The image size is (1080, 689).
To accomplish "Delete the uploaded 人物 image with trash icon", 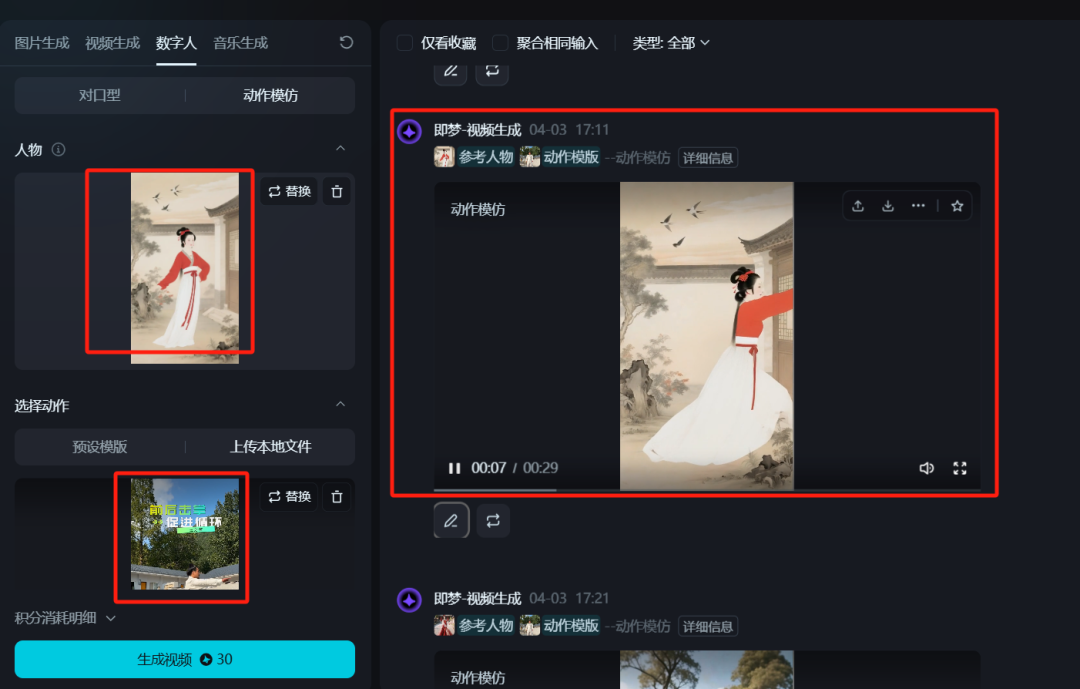I will [337, 192].
